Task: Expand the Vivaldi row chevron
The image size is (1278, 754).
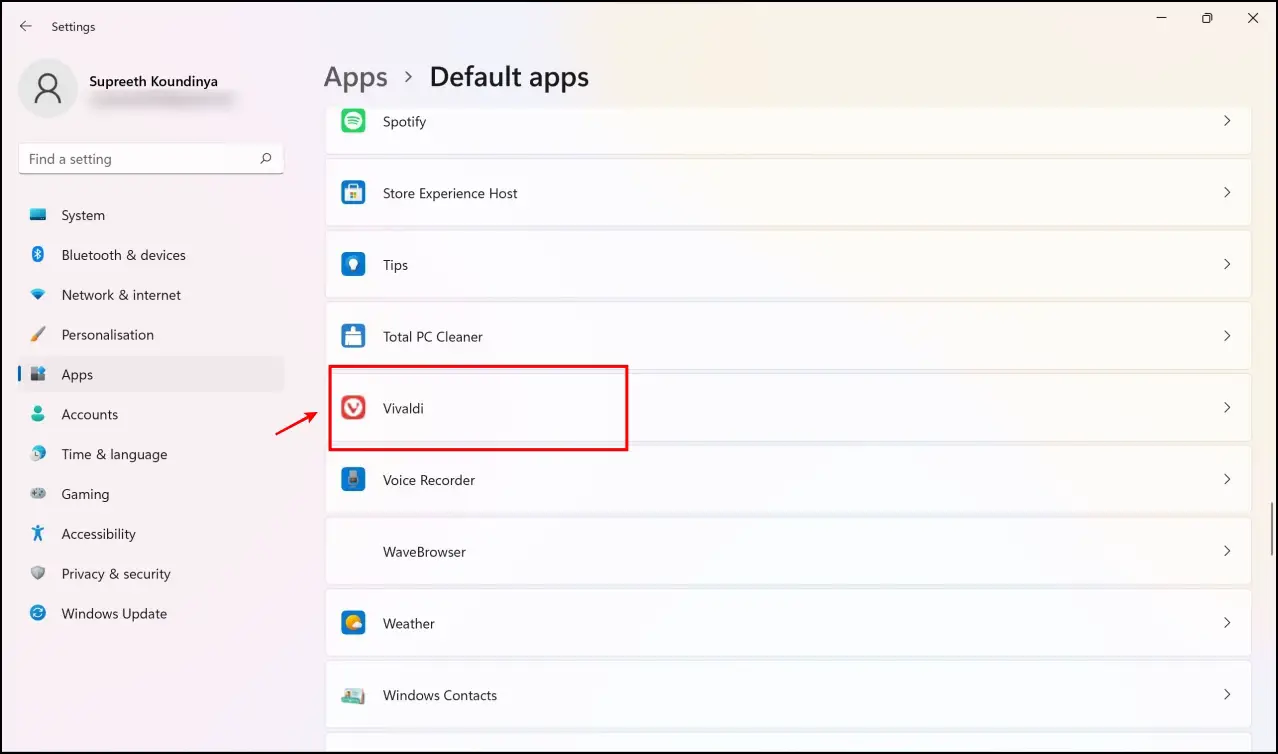Action: tap(1227, 408)
